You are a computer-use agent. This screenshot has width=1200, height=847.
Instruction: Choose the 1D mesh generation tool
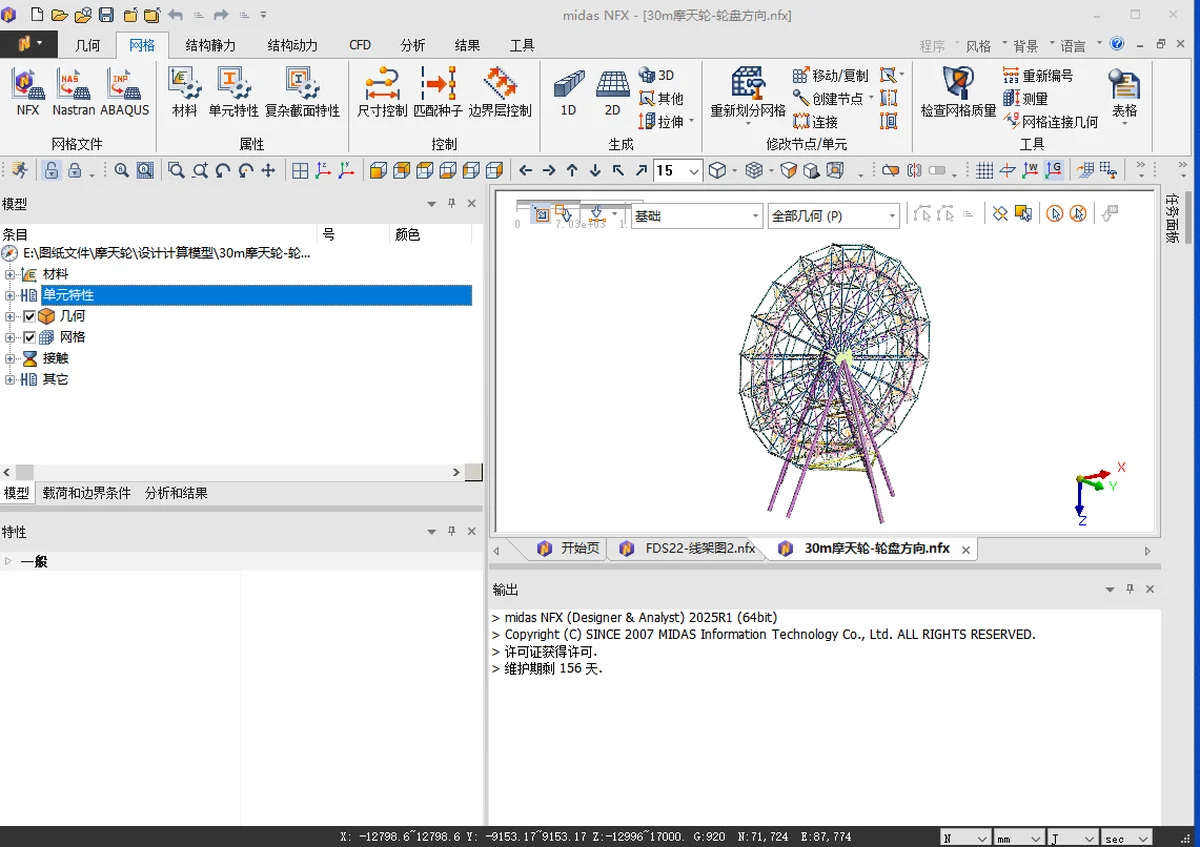pyautogui.click(x=568, y=94)
